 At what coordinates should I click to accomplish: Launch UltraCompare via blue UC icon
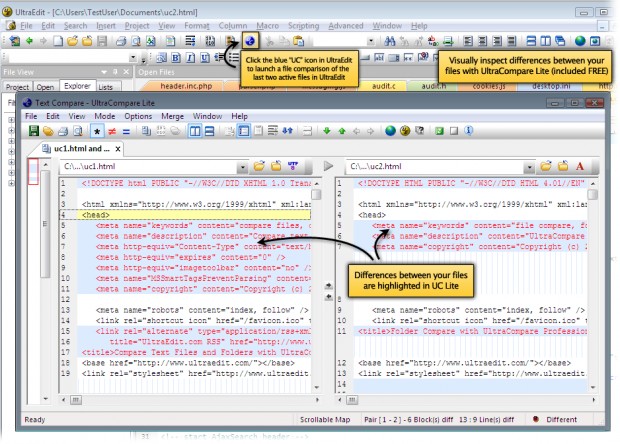pos(250,41)
